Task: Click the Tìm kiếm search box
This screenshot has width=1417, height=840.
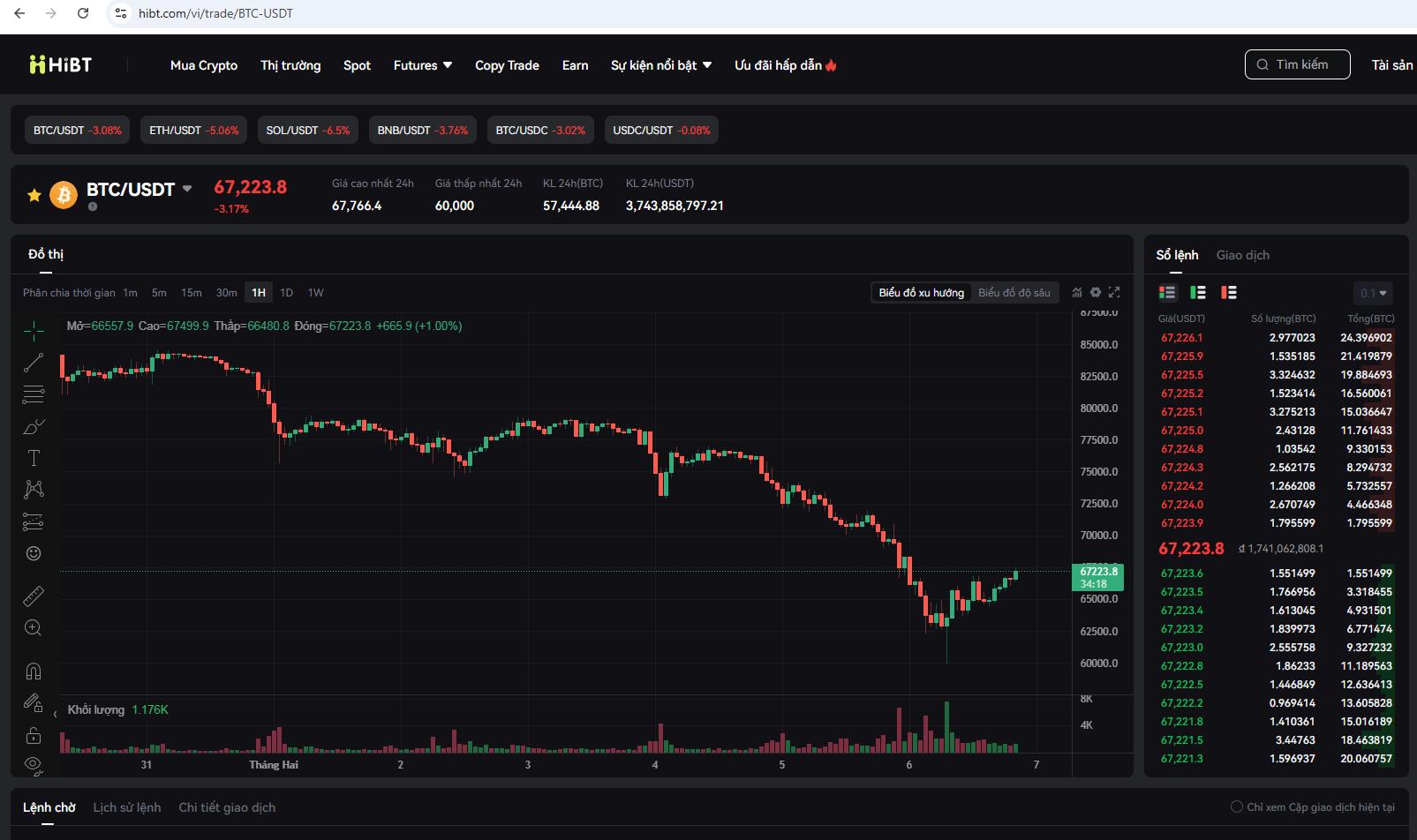Action: (x=1297, y=64)
